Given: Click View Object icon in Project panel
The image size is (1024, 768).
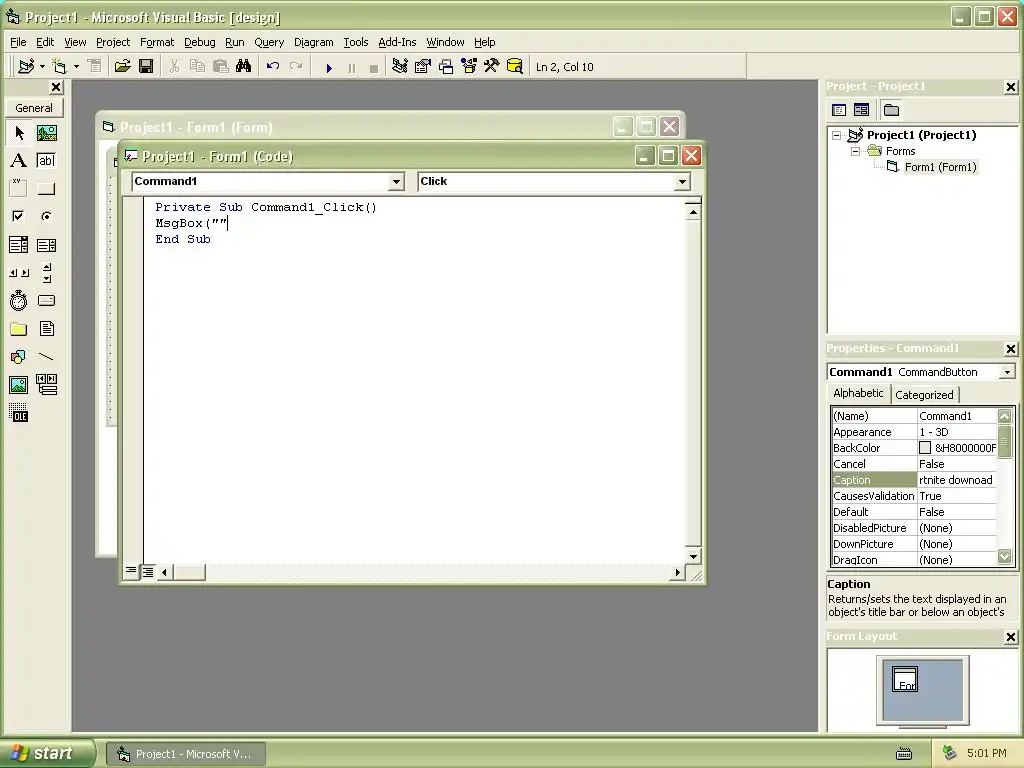Looking at the screenshot, I should (x=861, y=110).
